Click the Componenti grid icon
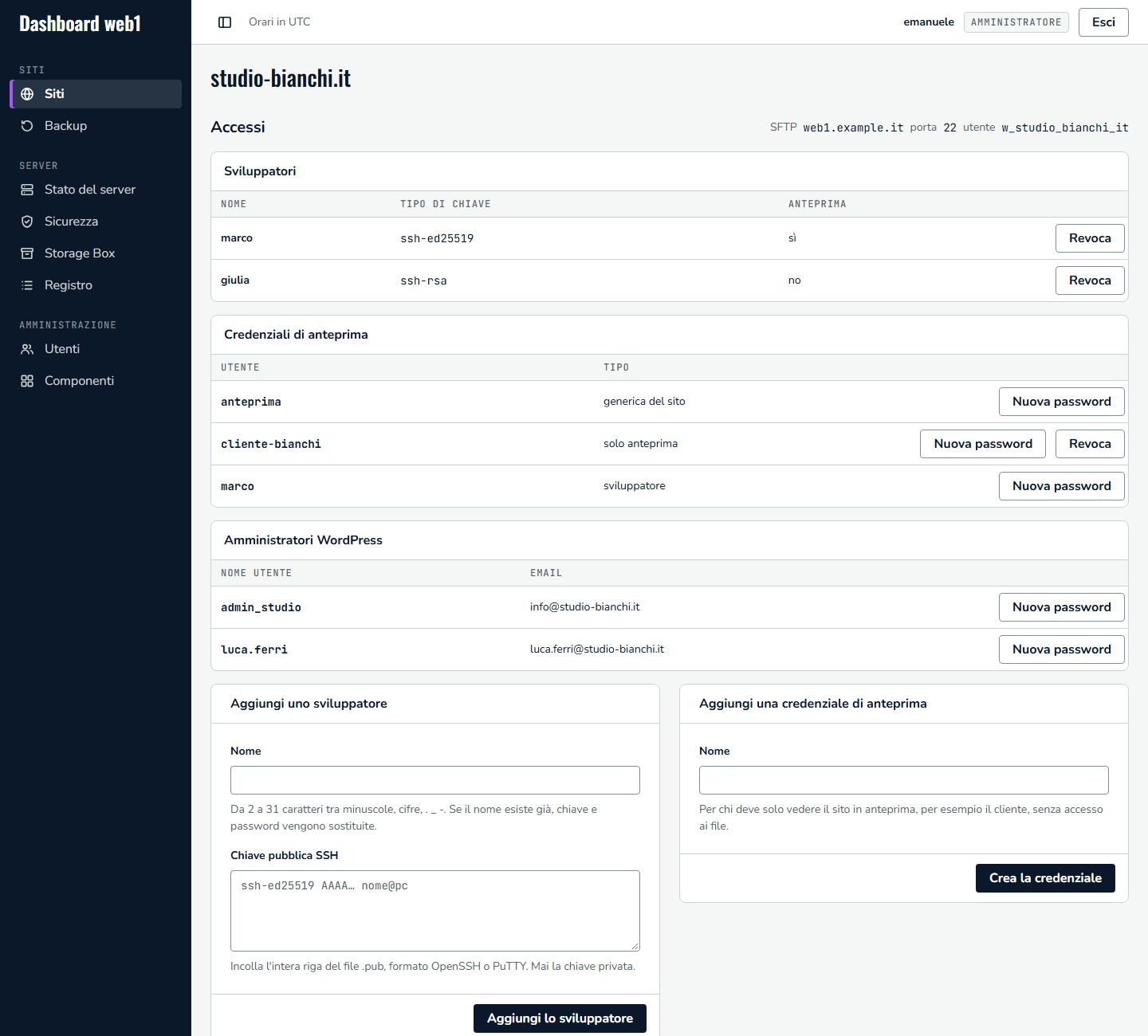The width and height of the screenshot is (1148, 1036). pyautogui.click(x=27, y=381)
